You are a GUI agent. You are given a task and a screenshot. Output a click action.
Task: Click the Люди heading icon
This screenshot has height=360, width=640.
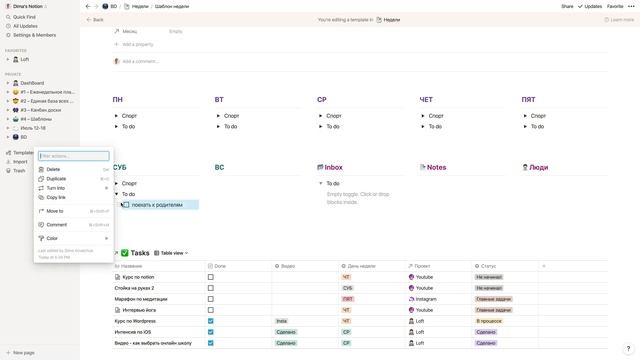pos(525,167)
